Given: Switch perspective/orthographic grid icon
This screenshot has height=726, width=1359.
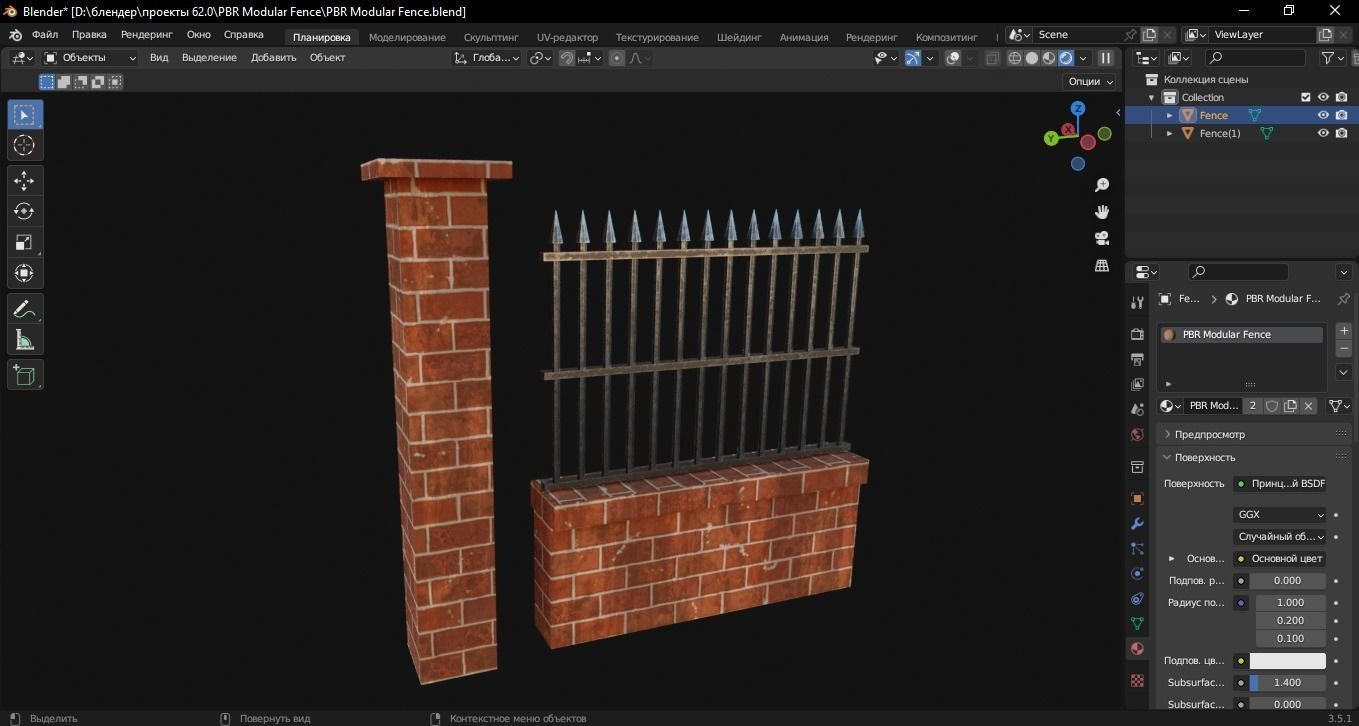Looking at the screenshot, I should pyautogui.click(x=1102, y=265).
